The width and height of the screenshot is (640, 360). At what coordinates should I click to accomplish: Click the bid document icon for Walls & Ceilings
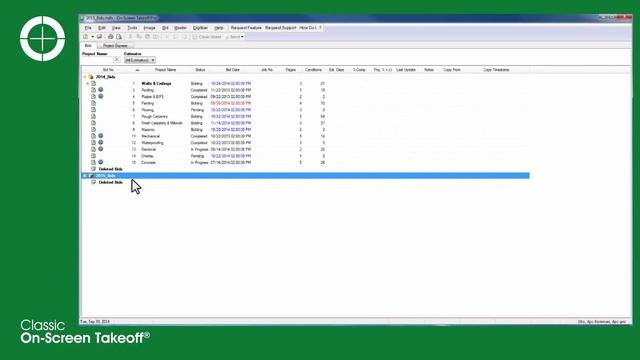(x=93, y=83)
